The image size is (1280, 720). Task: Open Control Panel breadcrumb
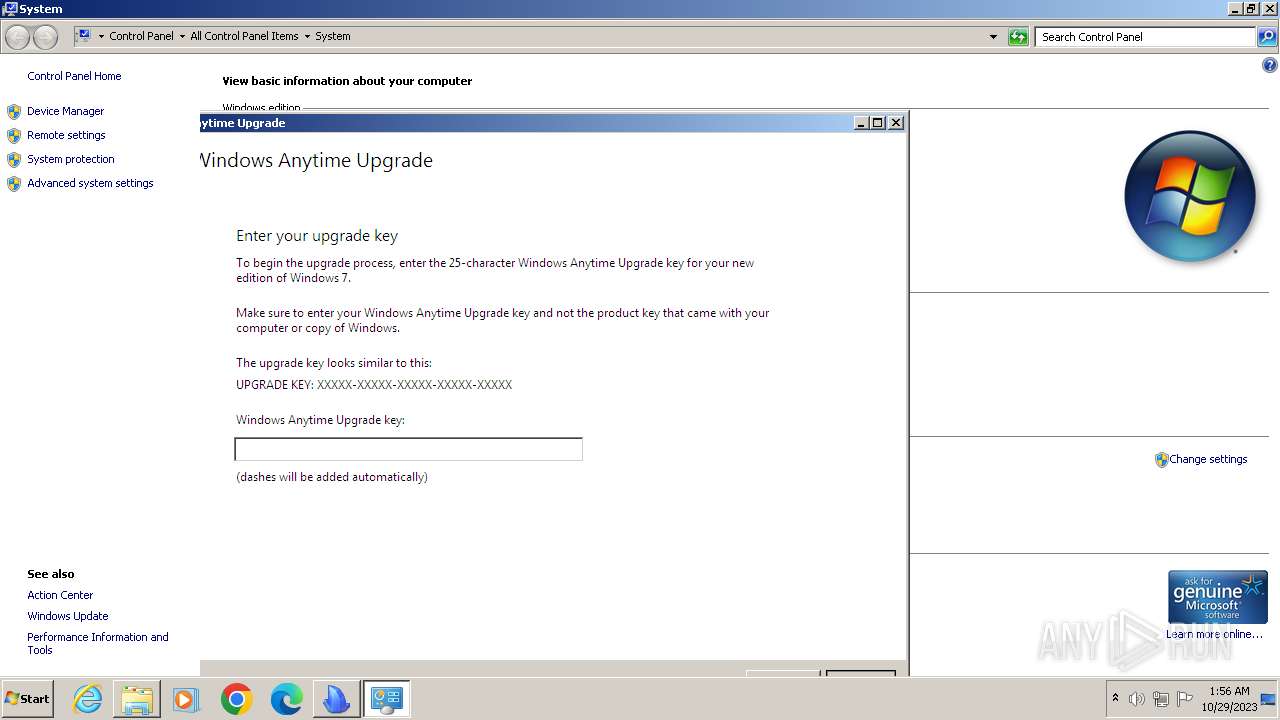click(141, 36)
